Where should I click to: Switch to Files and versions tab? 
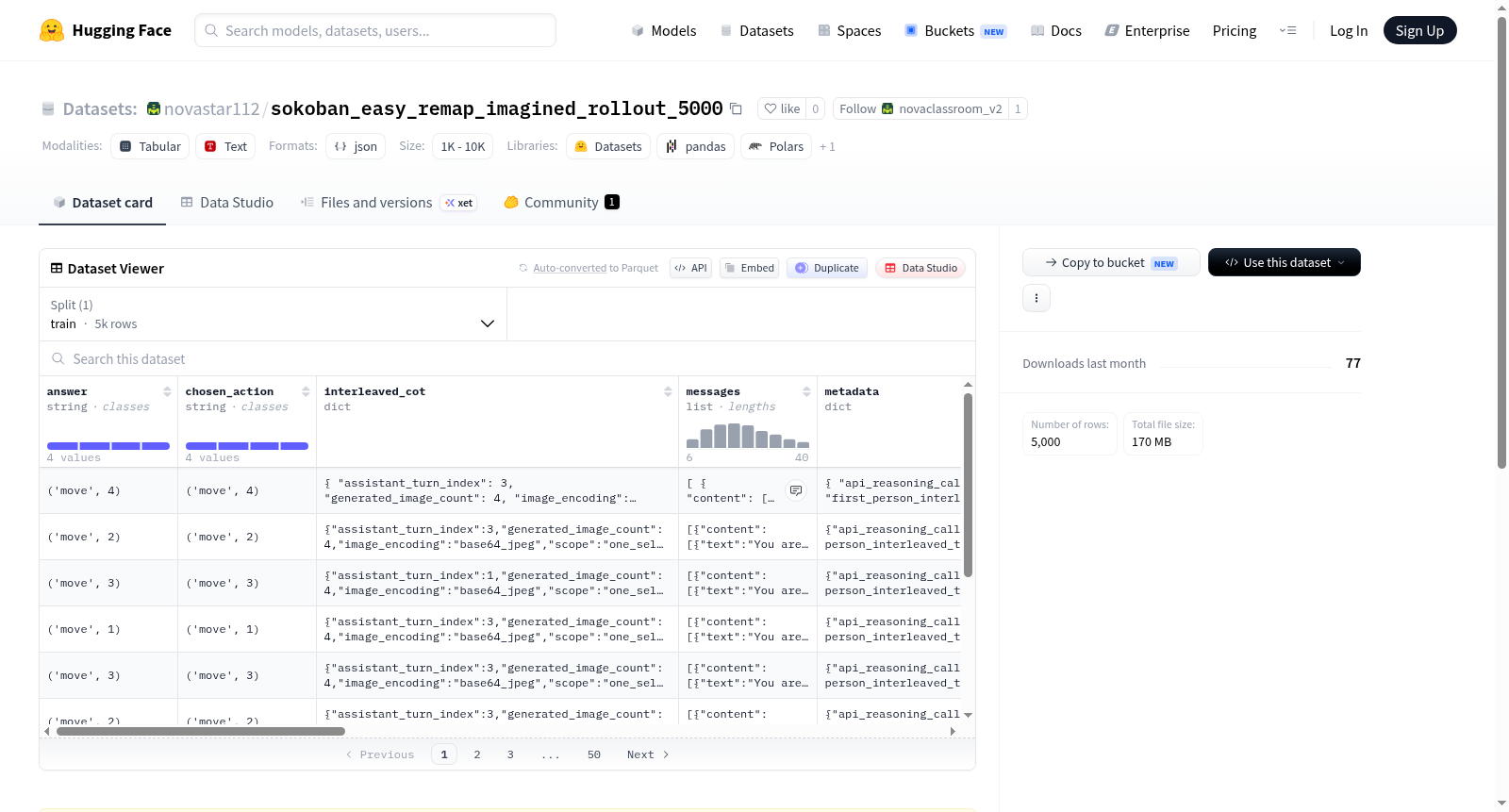tap(389, 203)
